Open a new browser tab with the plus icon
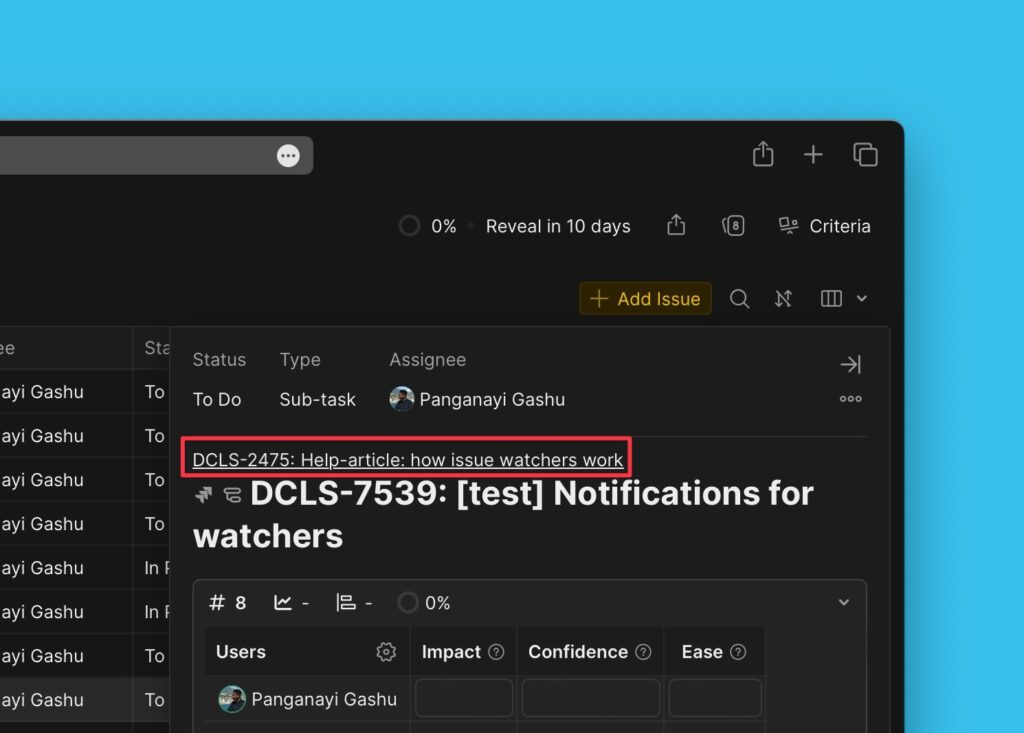This screenshot has width=1024, height=733. click(x=813, y=154)
